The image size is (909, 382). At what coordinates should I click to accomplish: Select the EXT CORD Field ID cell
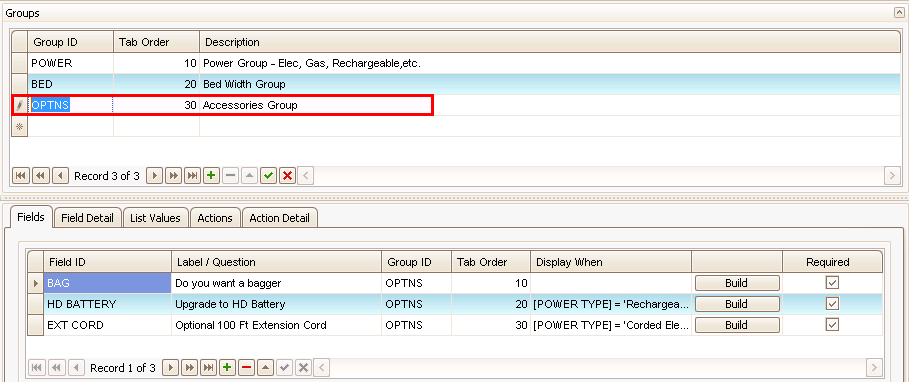tap(107, 325)
